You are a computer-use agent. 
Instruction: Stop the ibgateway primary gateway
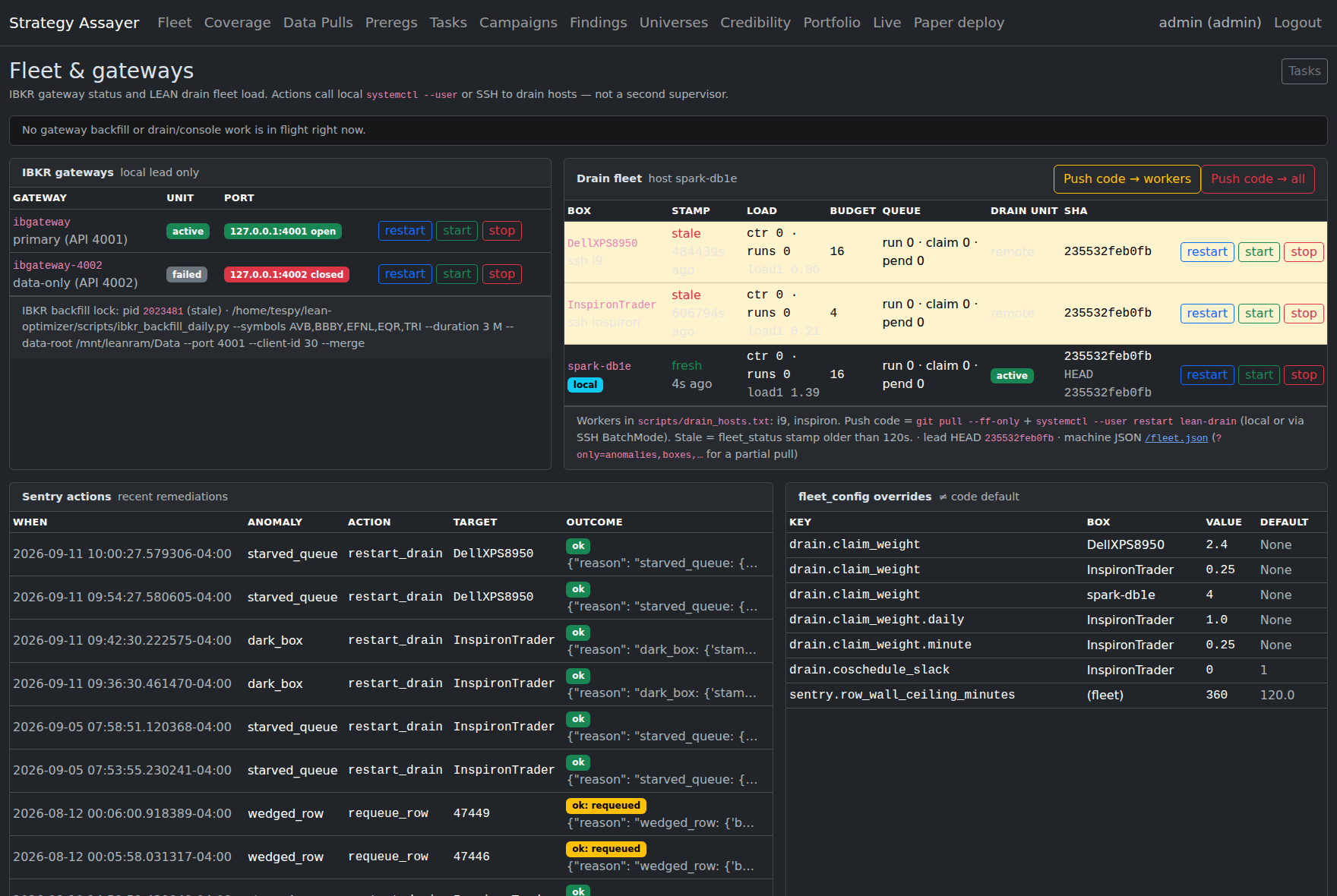pos(502,231)
